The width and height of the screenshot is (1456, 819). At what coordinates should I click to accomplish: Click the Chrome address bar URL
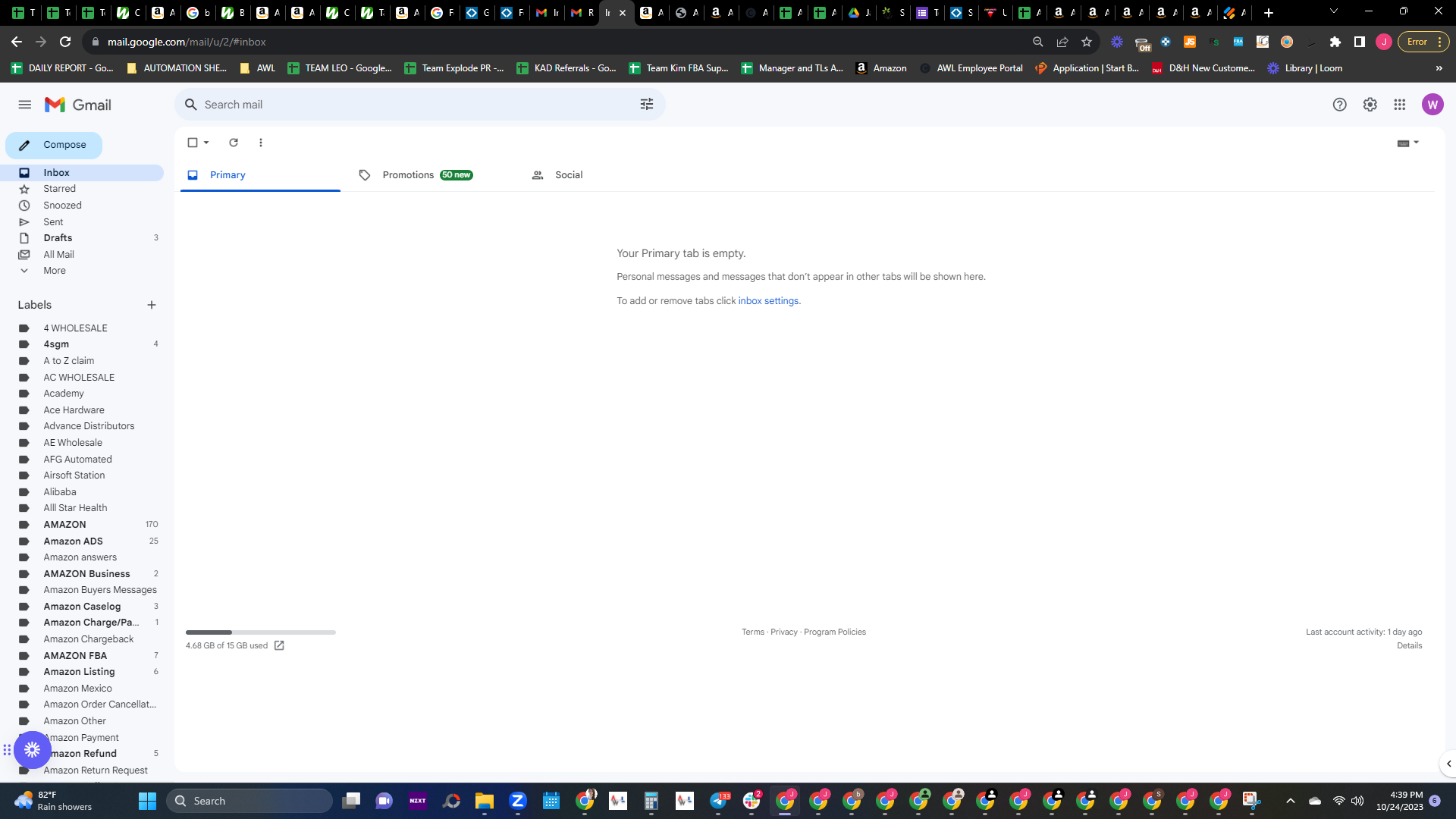(187, 42)
